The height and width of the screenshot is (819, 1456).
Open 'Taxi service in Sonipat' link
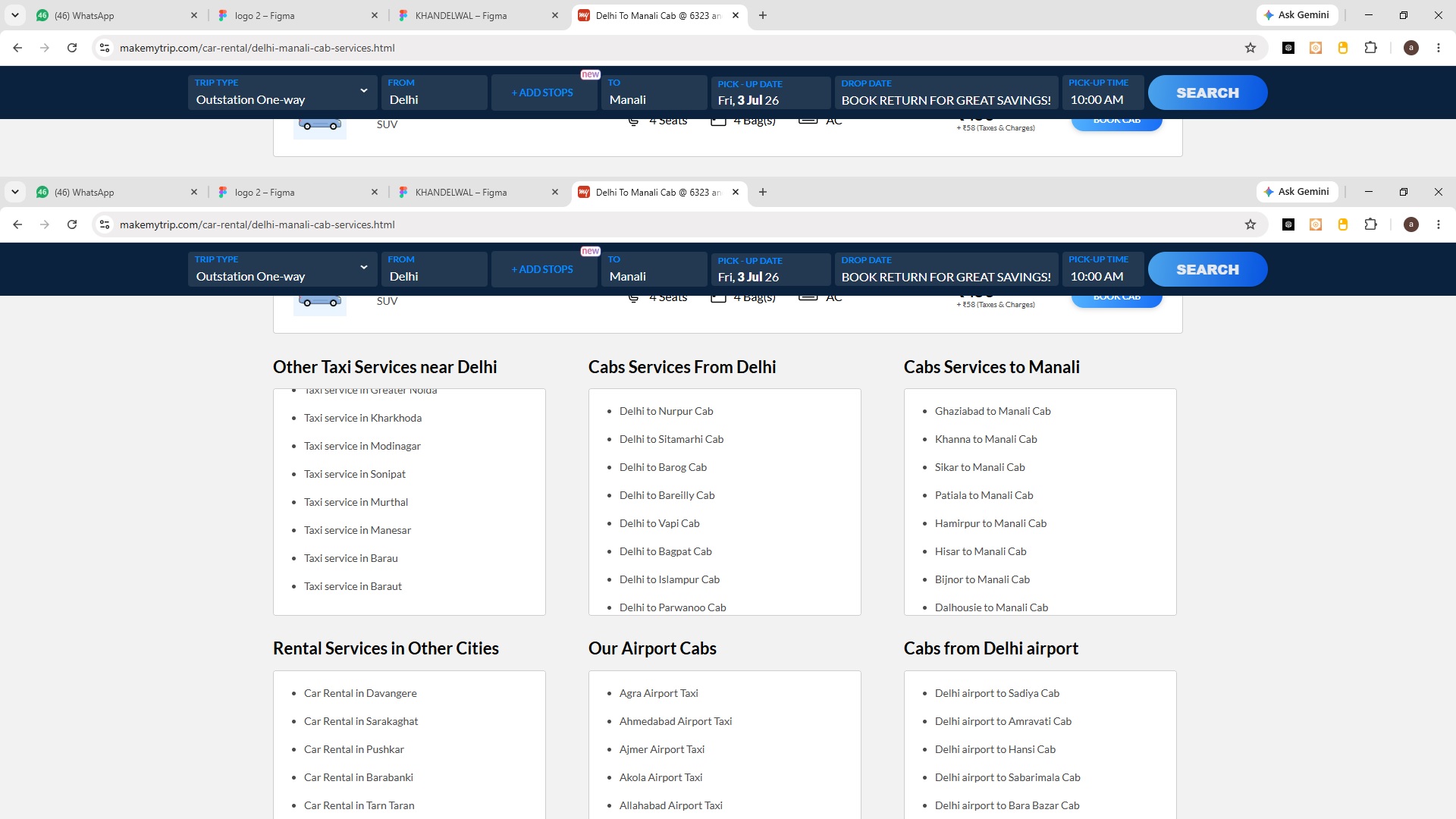click(355, 474)
